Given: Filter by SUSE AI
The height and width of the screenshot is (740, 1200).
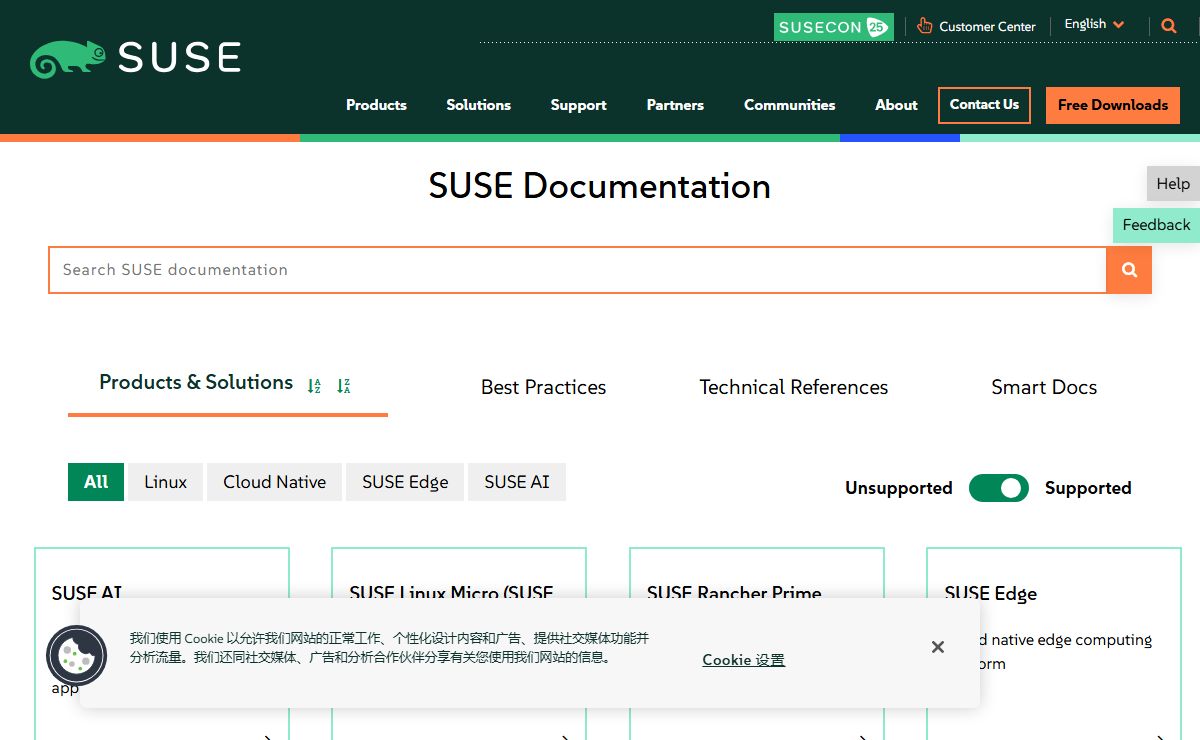Looking at the screenshot, I should point(517,482).
